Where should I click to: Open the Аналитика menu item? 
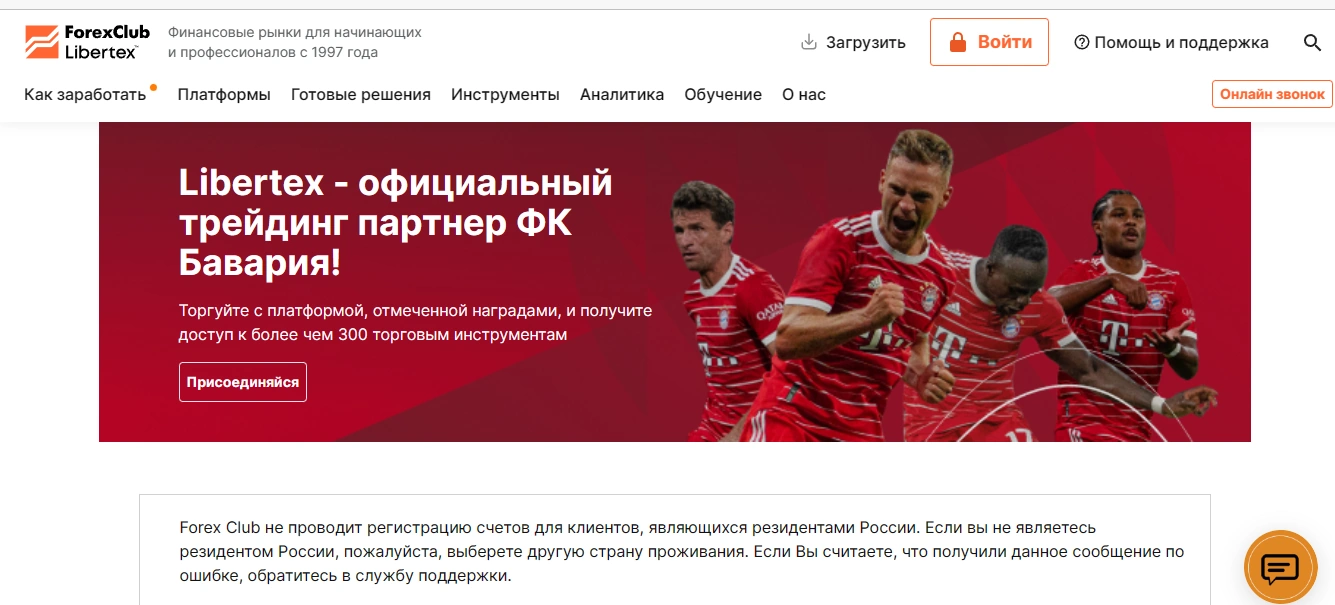coord(622,95)
